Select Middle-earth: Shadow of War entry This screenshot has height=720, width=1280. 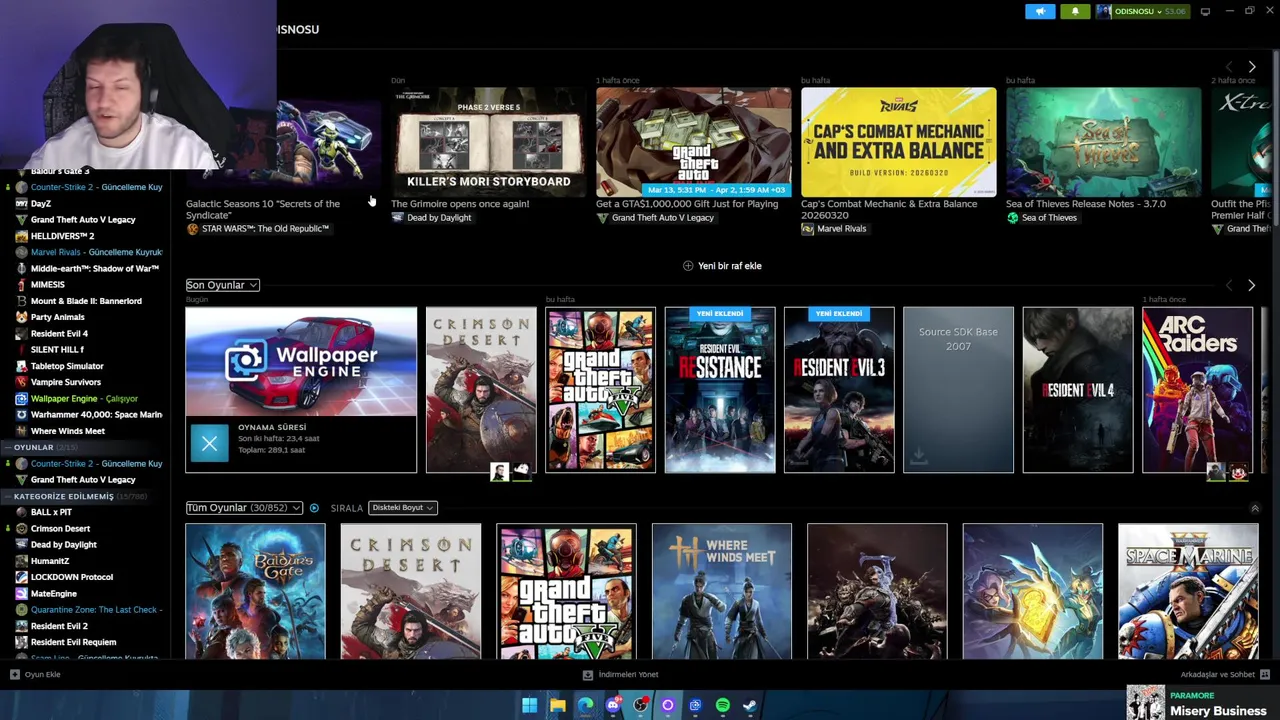[x=94, y=268]
